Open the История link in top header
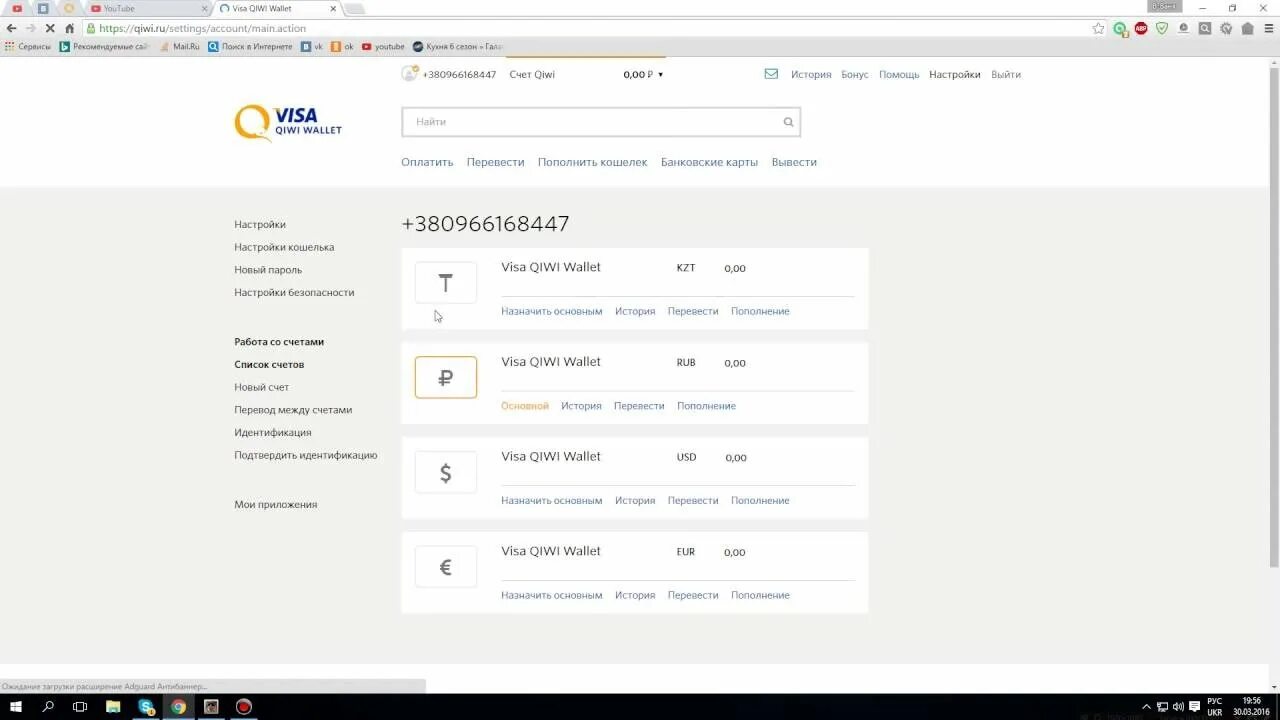 [811, 75]
